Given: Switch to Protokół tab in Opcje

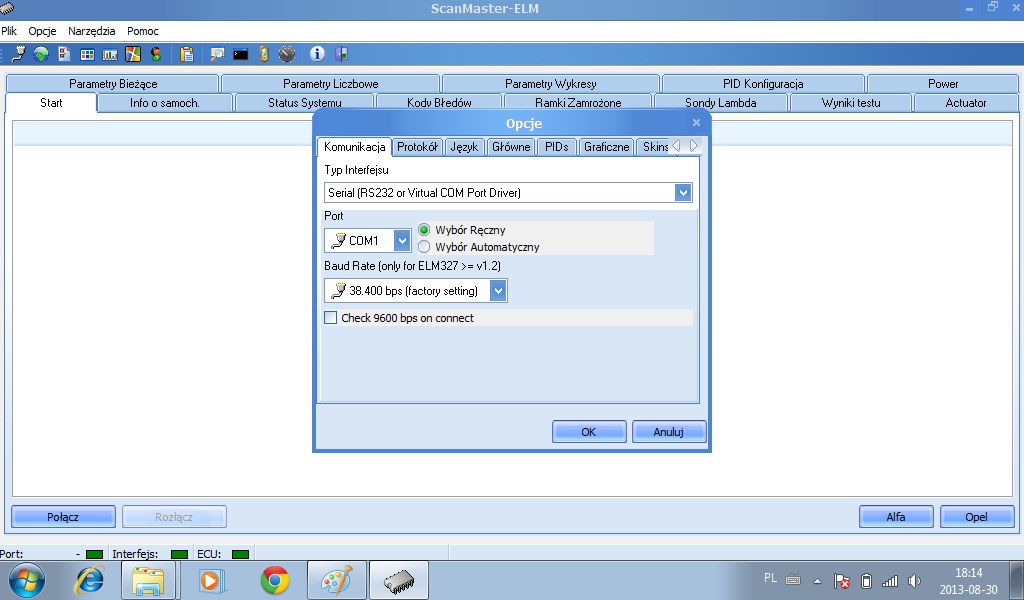Looking at the screenshot, I should [x=417, y=147].
